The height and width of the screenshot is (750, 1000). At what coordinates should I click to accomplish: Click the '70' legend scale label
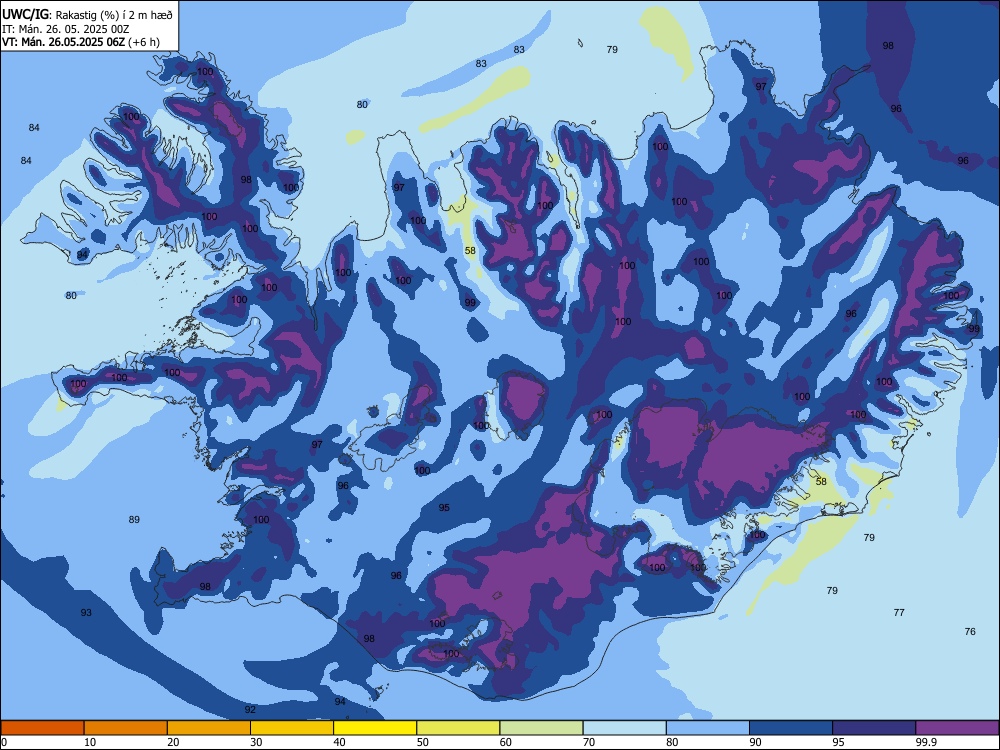coord(589,742)
